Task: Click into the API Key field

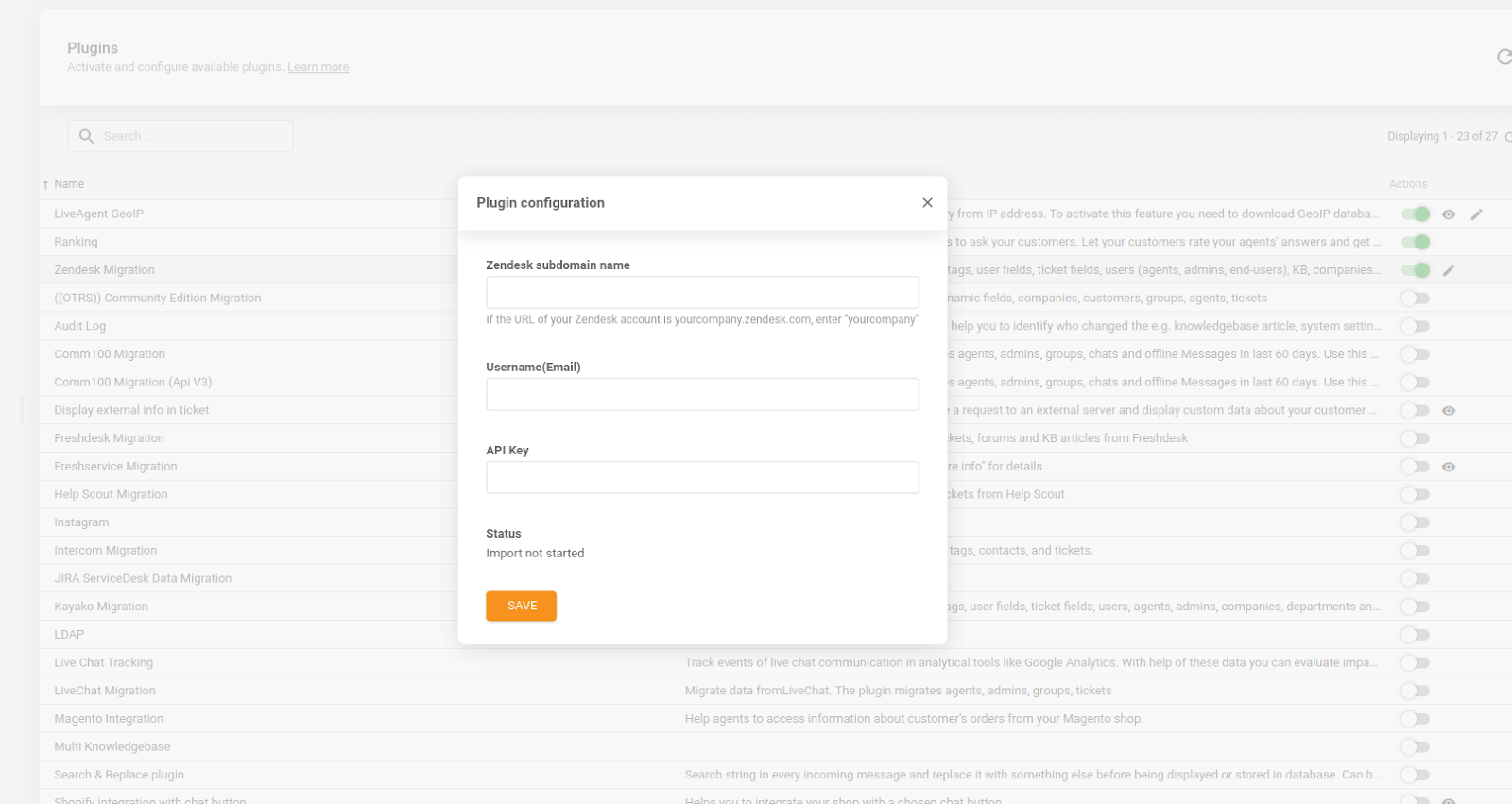Action: coord(702,478)
